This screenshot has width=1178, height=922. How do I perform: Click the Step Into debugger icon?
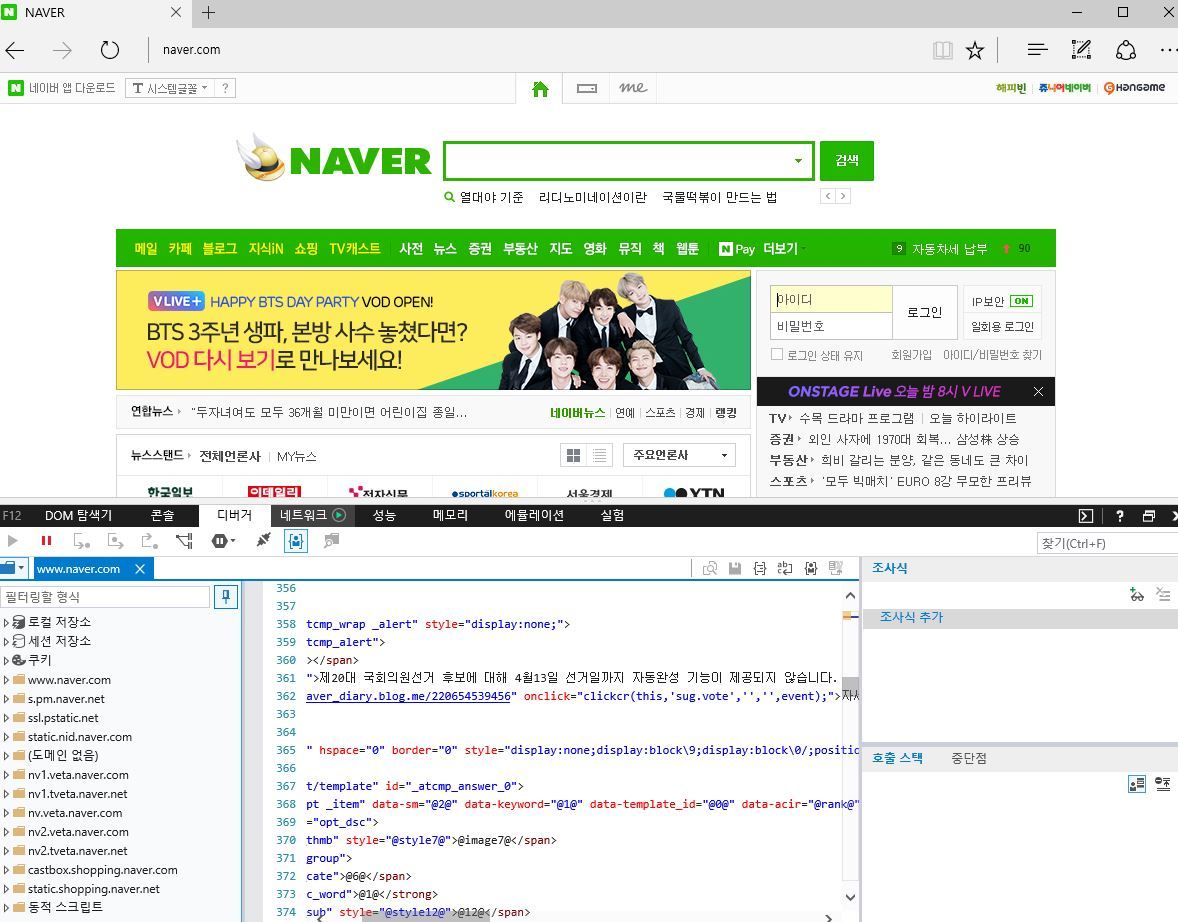(81, 540)
